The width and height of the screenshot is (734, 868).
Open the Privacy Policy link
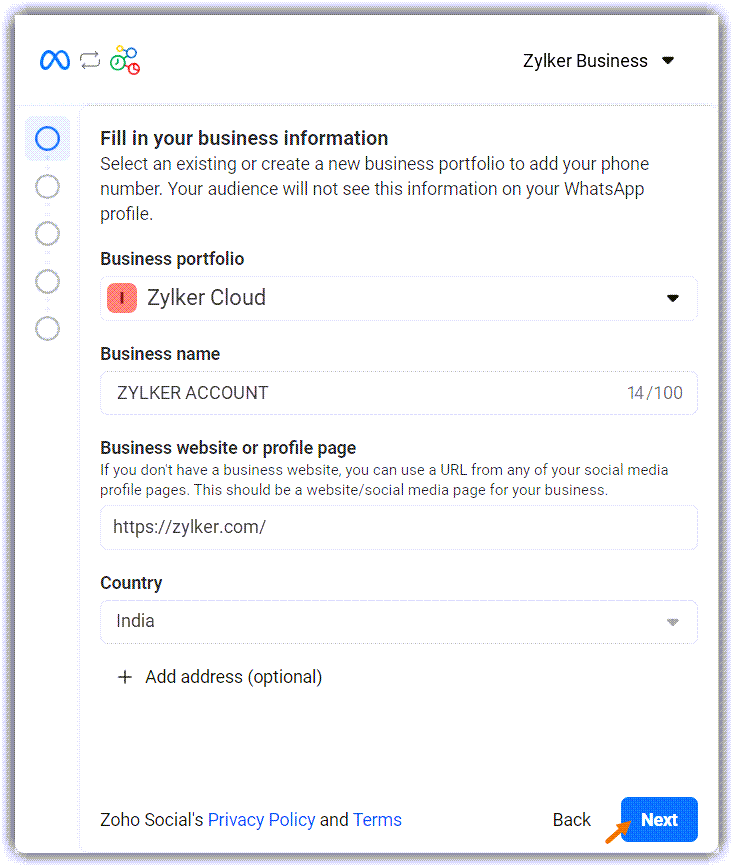[261, 820]
